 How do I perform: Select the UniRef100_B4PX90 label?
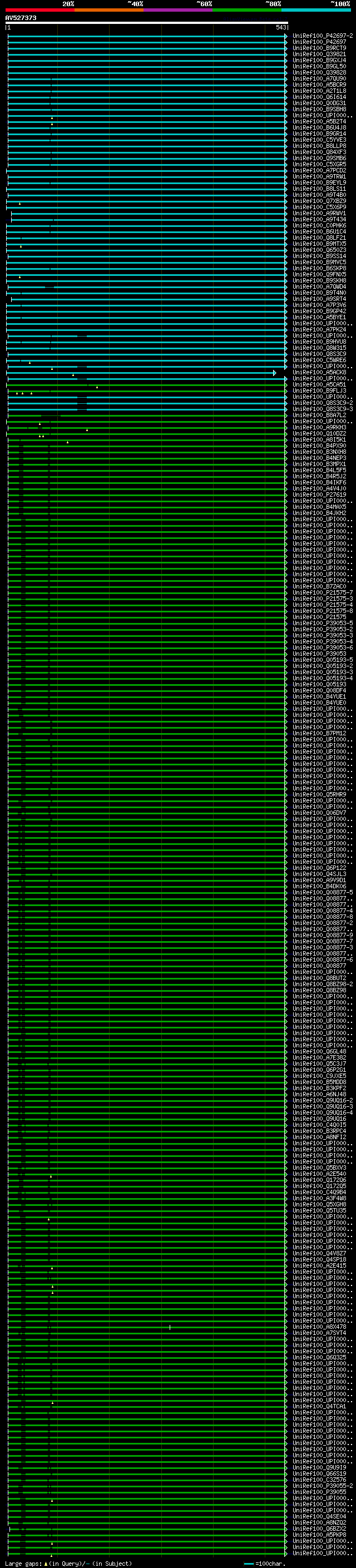319,446
